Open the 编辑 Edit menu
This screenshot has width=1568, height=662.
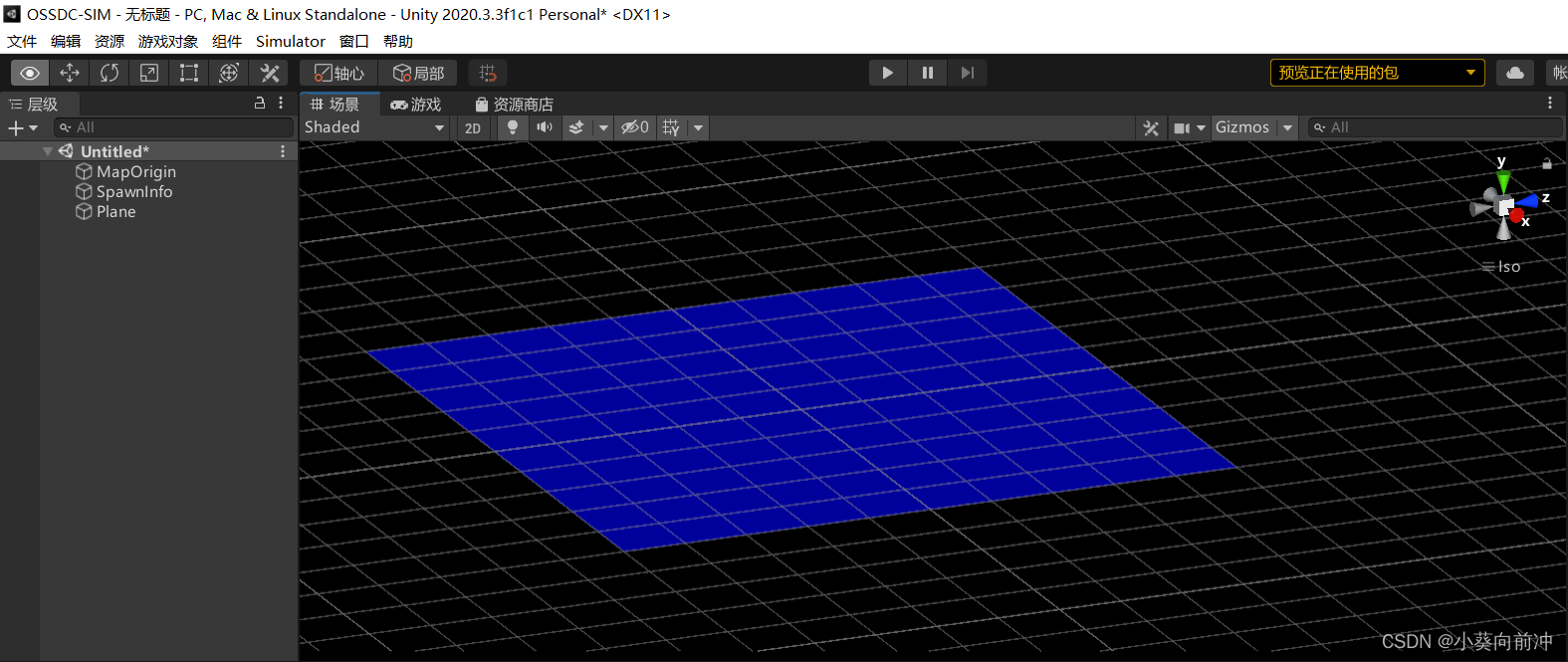(66, 41)
